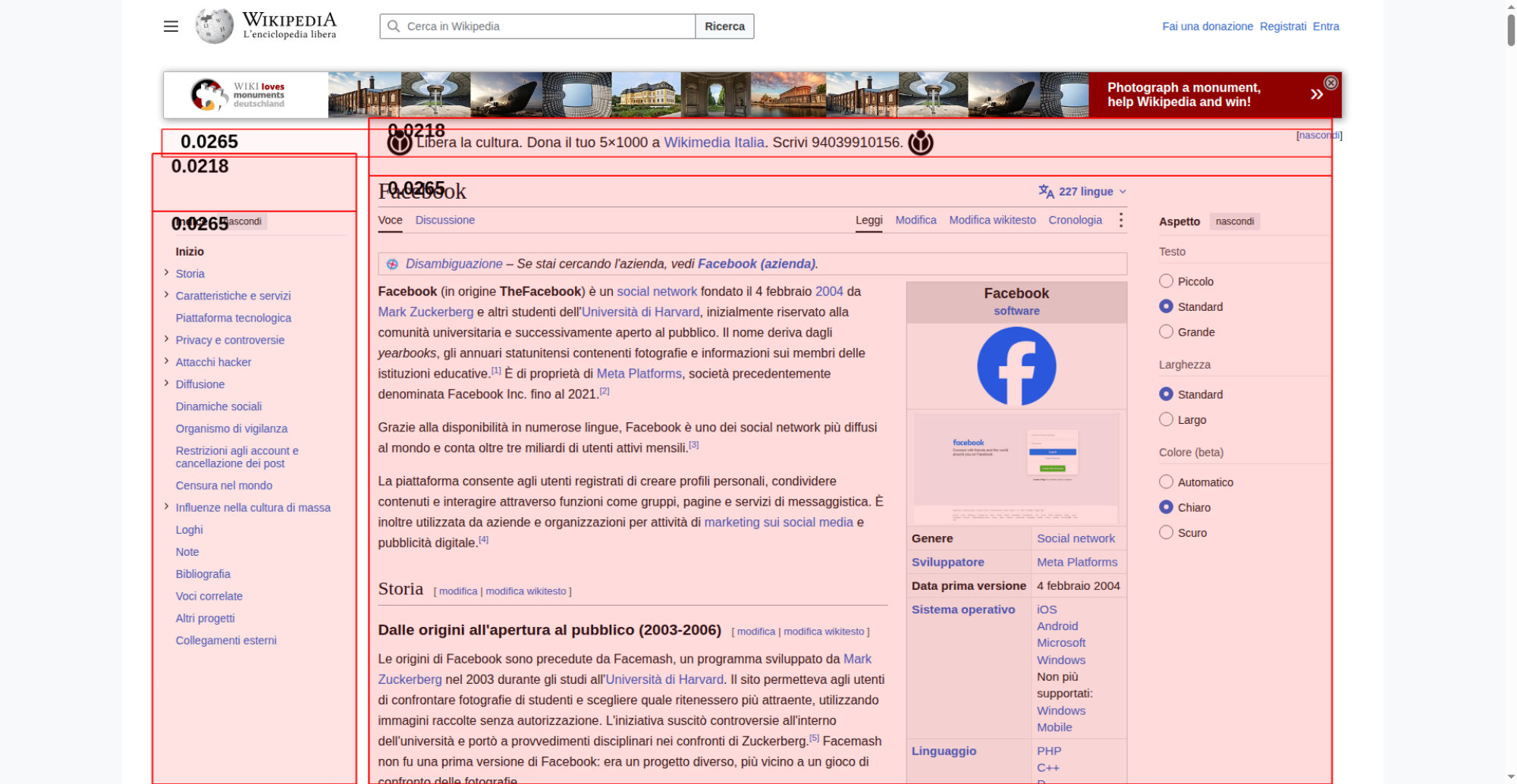Open the Cronologia tab
Screen dimensions: 1517x784
point(1075,220)
